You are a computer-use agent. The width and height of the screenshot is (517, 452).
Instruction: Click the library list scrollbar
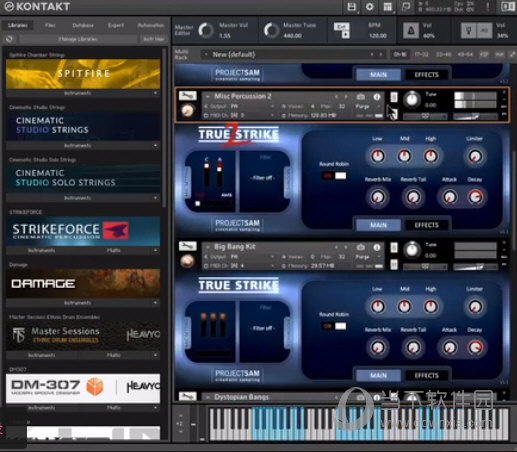pyautogui.click(x=164, y=128)
